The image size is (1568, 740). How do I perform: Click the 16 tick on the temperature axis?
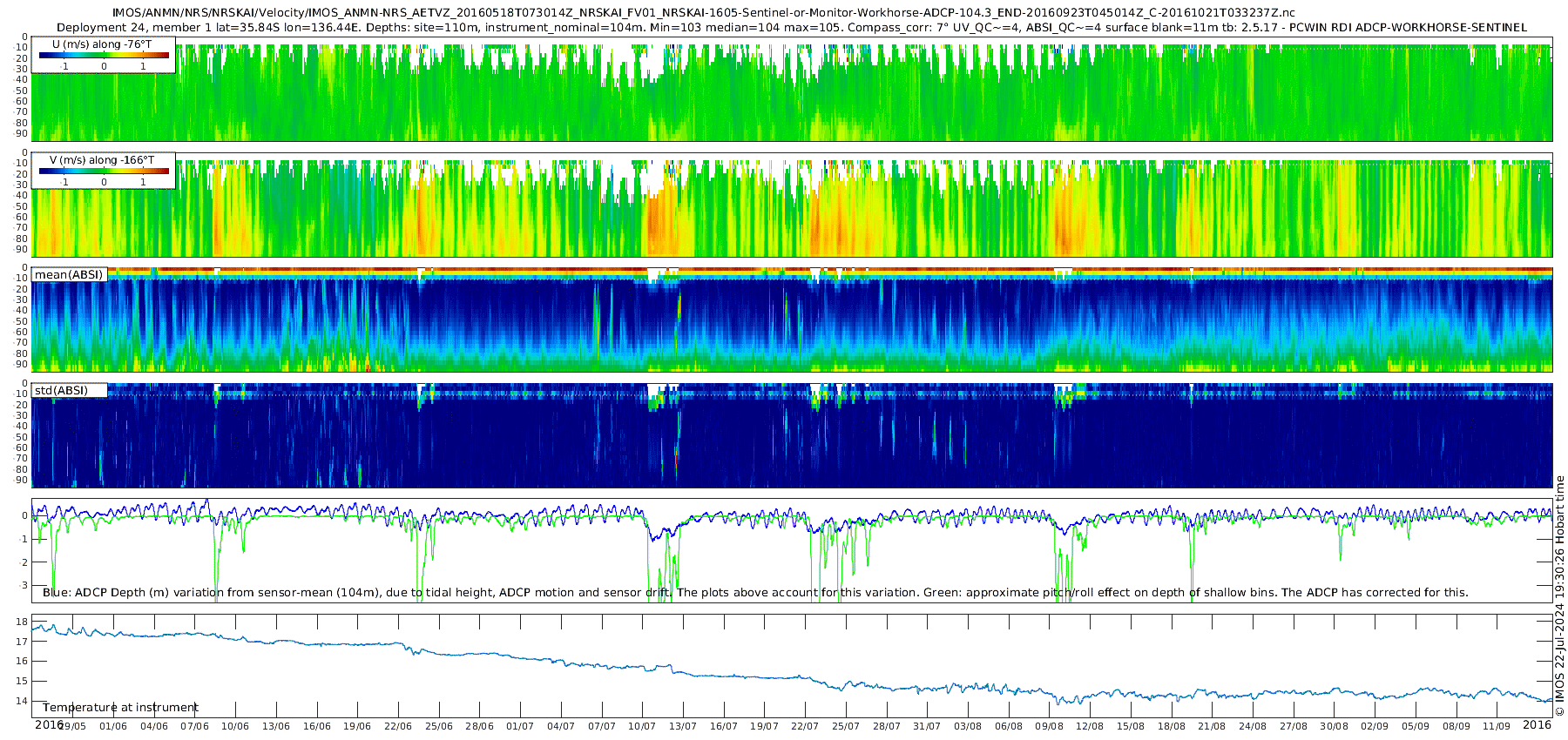[23, 662]
